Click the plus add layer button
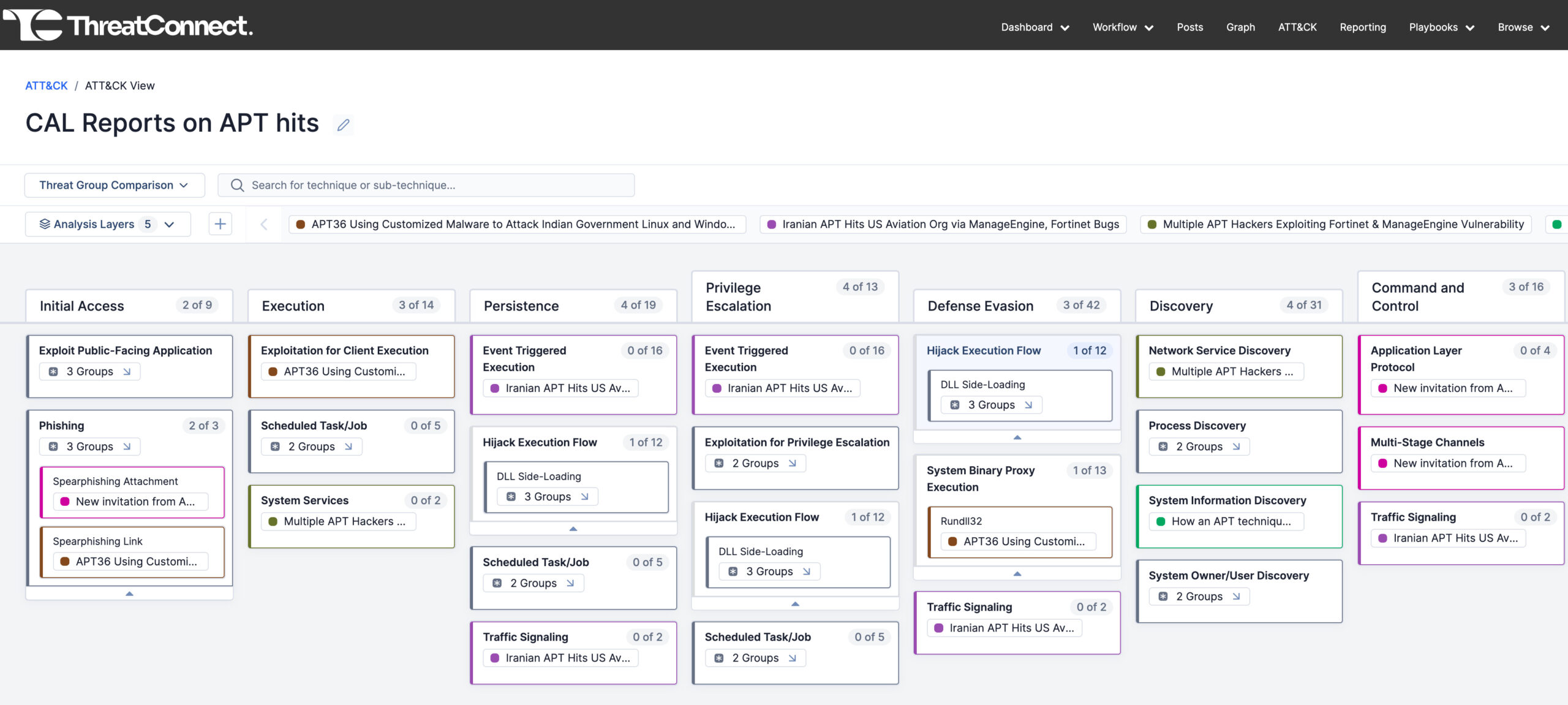Screen dimensions: 1568x705 click(x=220, y=224)
